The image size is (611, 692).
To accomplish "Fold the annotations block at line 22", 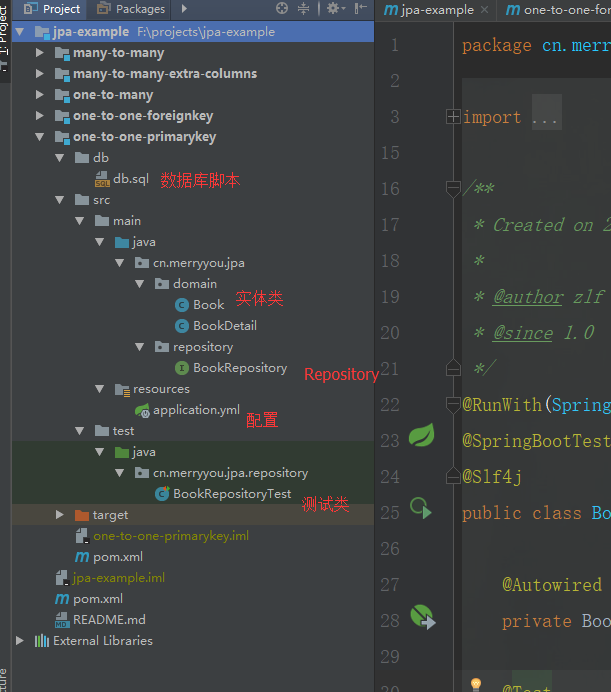I will (x=453, y=405).
